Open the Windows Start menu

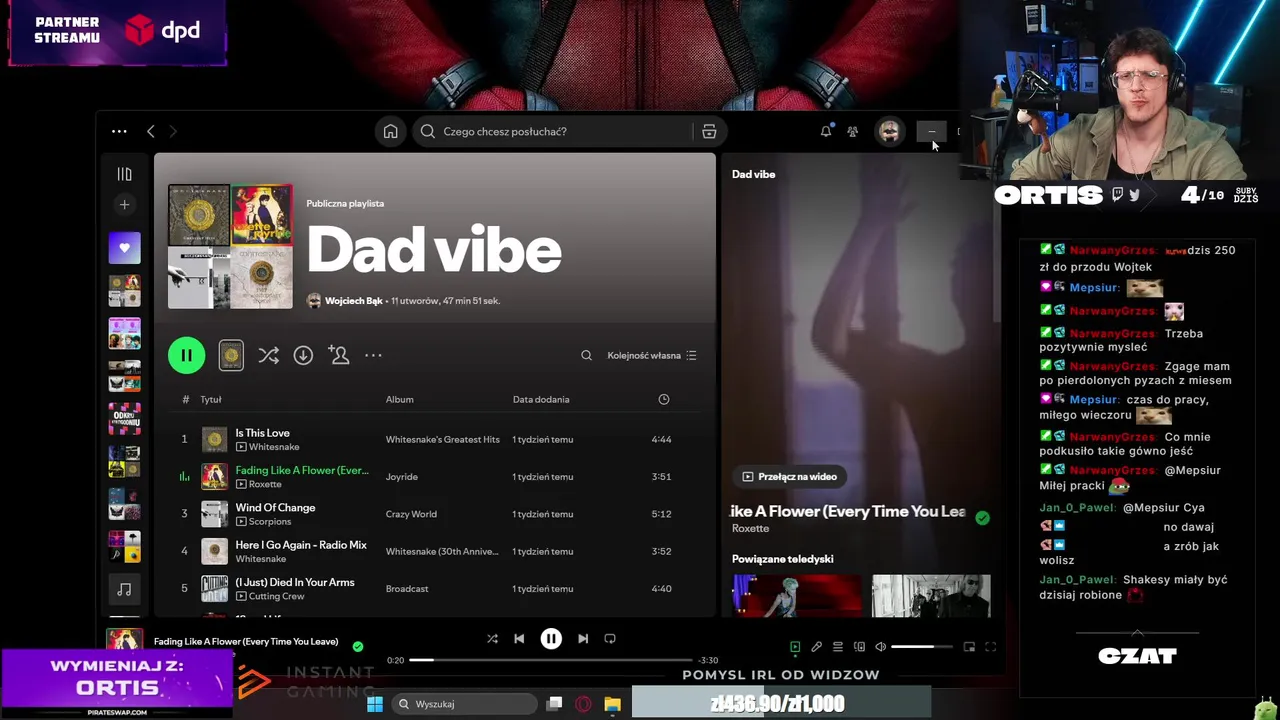tap(375, 704)
